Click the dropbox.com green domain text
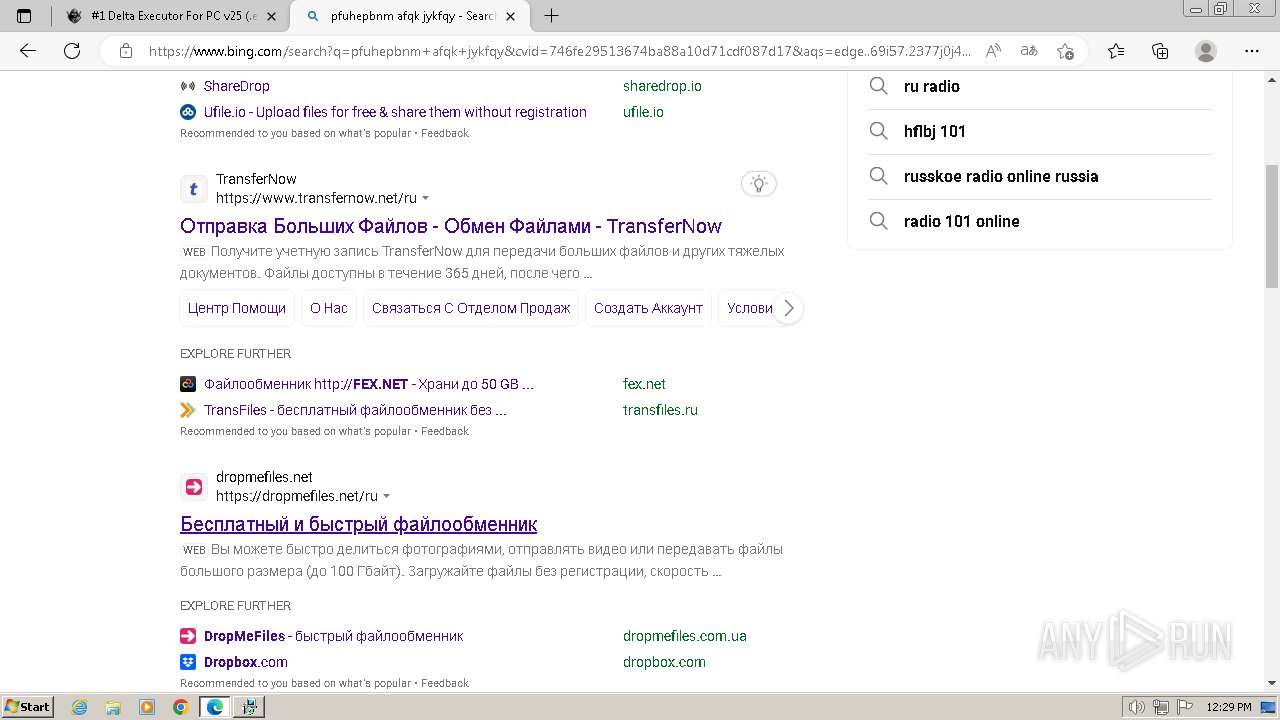The width and height of the screenshot is (1280, 720). (x=664, y=662)
